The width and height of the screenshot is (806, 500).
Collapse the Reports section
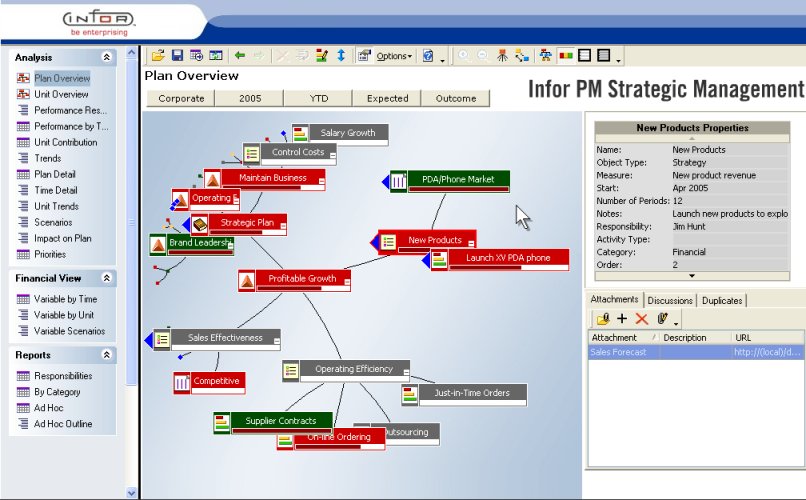click(x=106, y=355)
